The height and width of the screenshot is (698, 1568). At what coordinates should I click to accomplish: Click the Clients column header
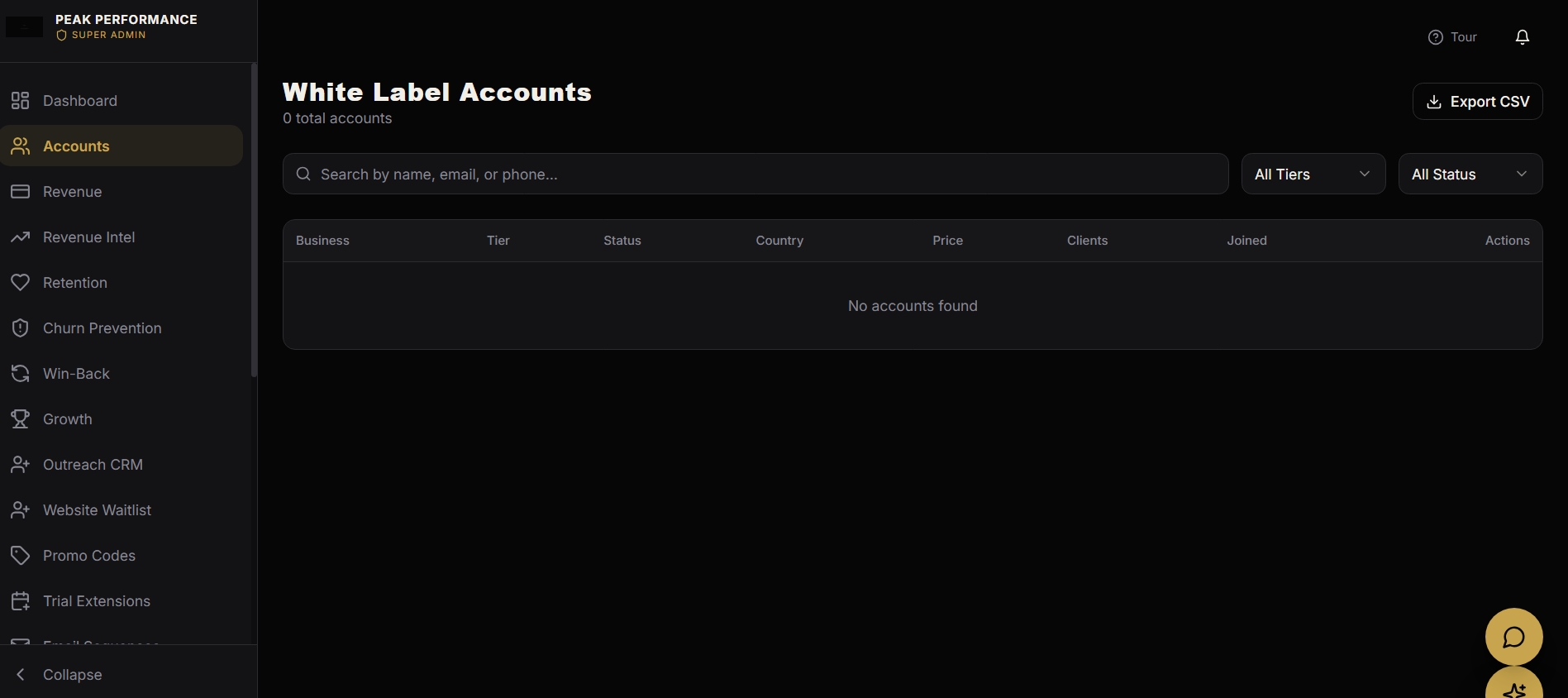coord(1087,241)
